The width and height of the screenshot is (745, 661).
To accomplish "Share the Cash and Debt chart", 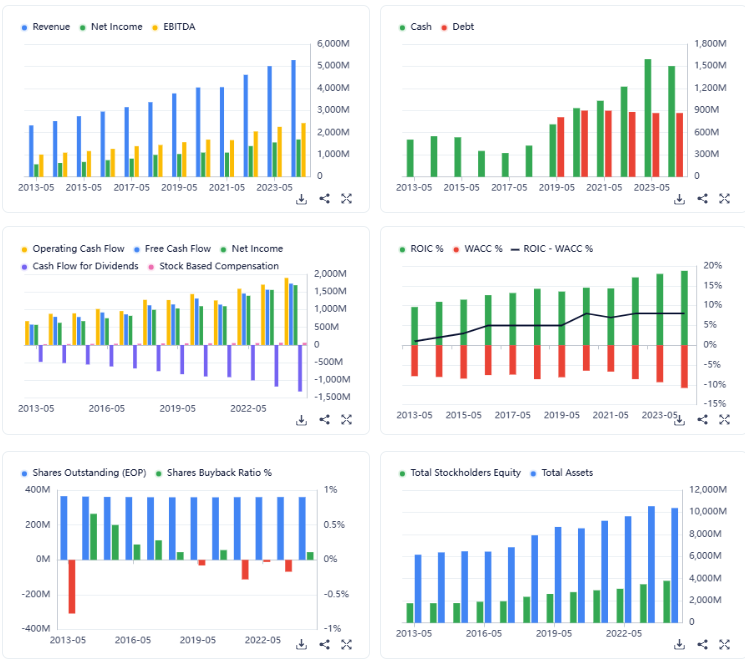I will (702, 199).
